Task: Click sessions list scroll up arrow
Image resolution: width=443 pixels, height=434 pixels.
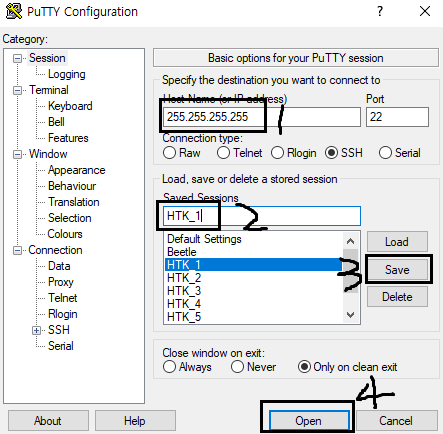Action: point(350,241)
